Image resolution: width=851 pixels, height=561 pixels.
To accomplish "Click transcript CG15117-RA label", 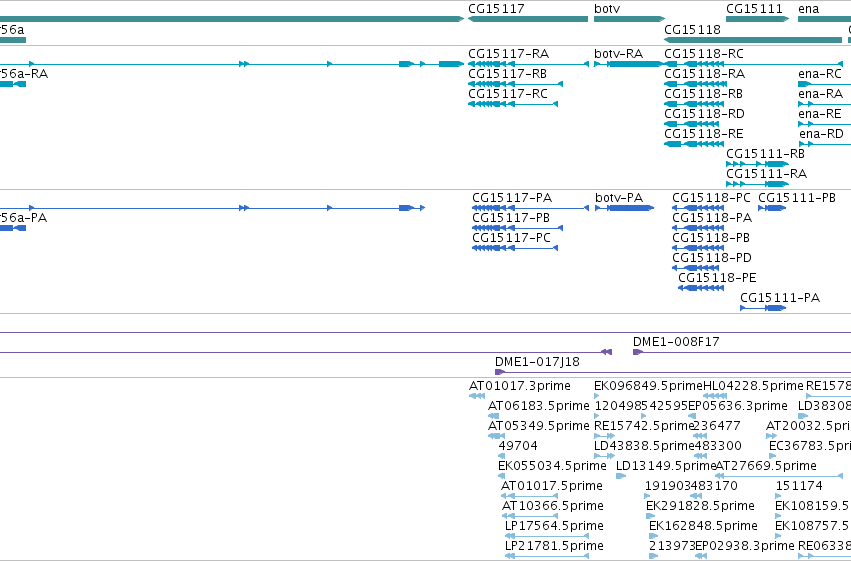I will click(509, 54).
